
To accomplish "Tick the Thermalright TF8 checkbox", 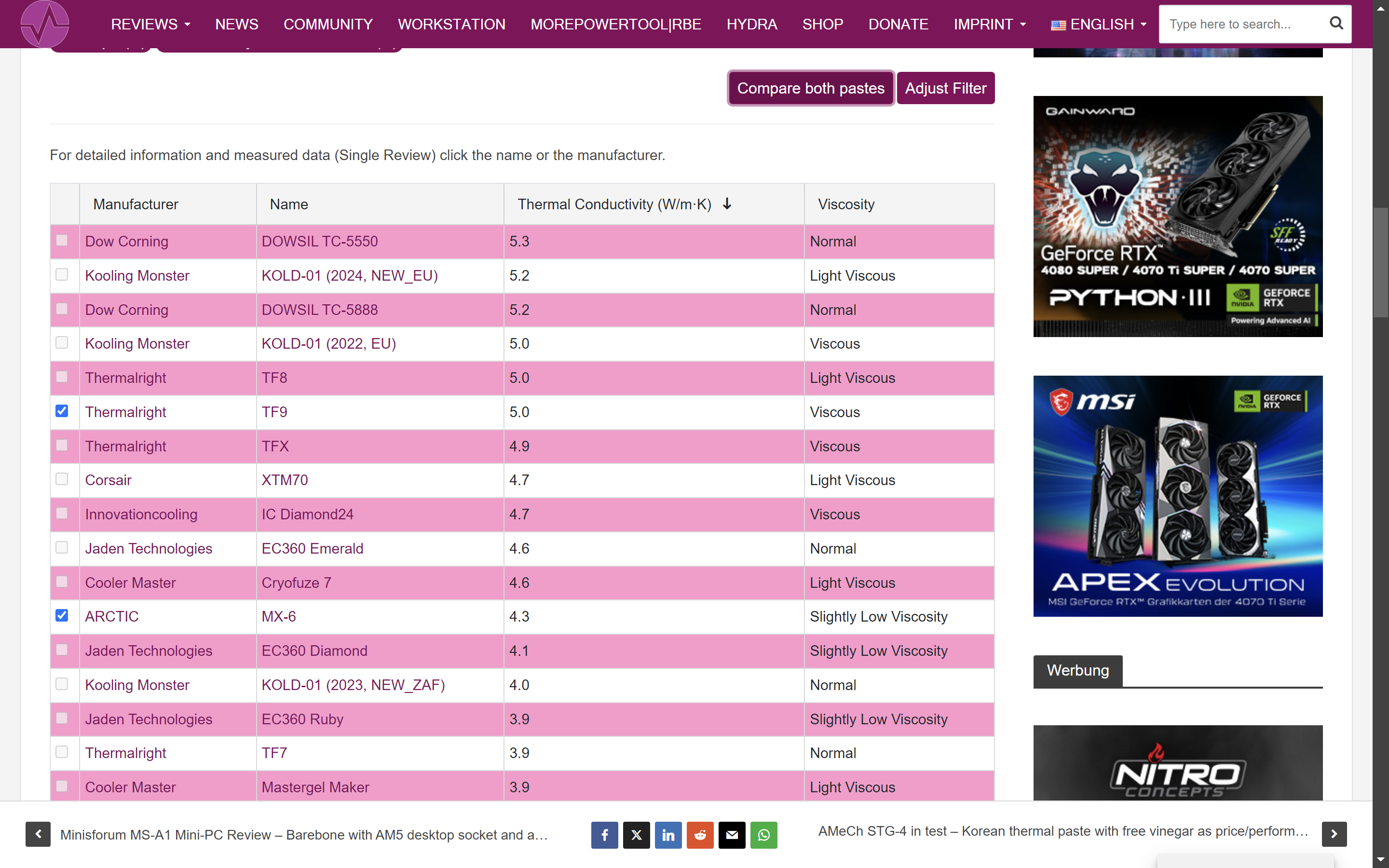I will (62, 377).
